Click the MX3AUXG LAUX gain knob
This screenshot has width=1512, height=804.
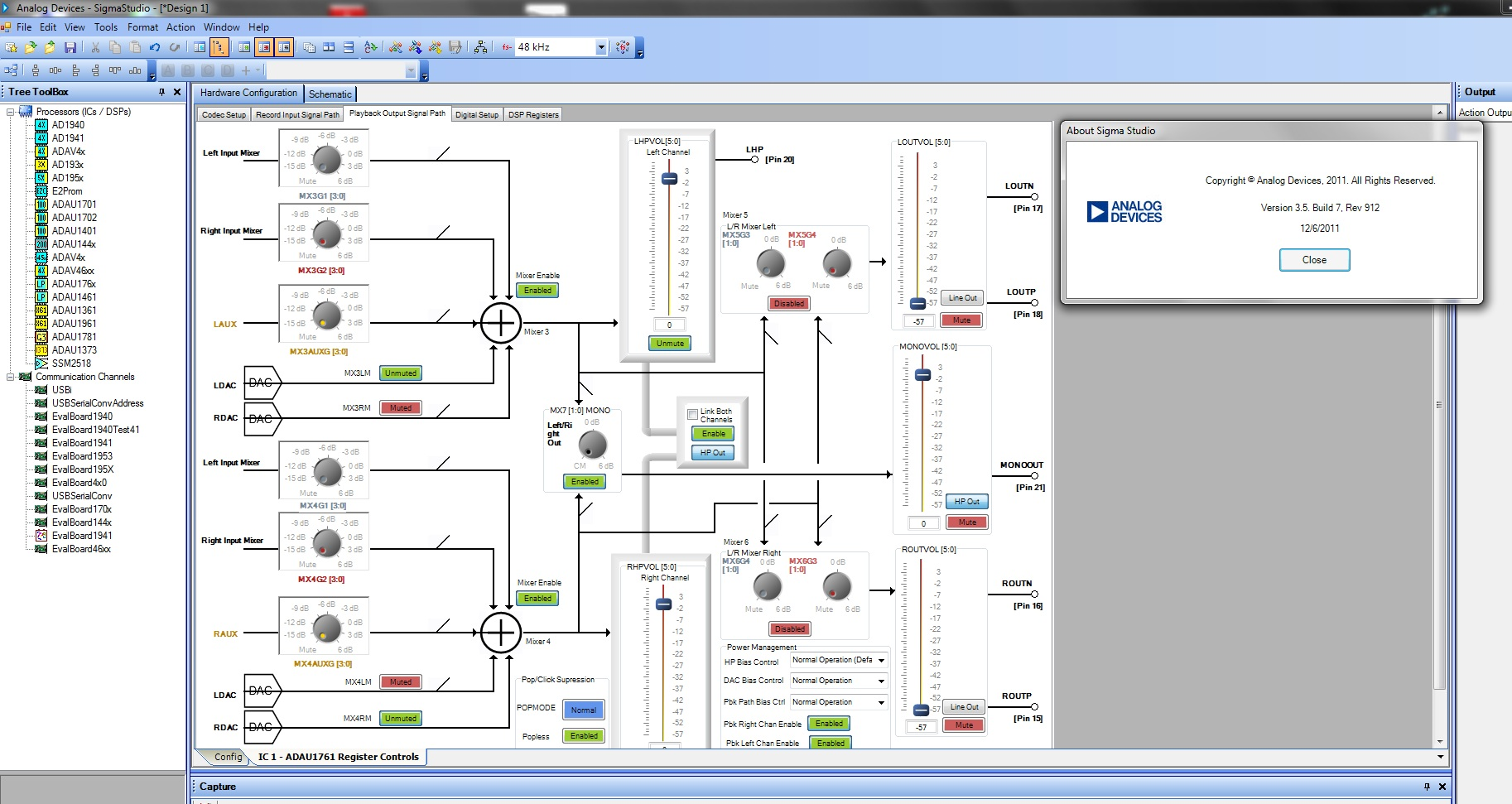[x=327, y=315]
